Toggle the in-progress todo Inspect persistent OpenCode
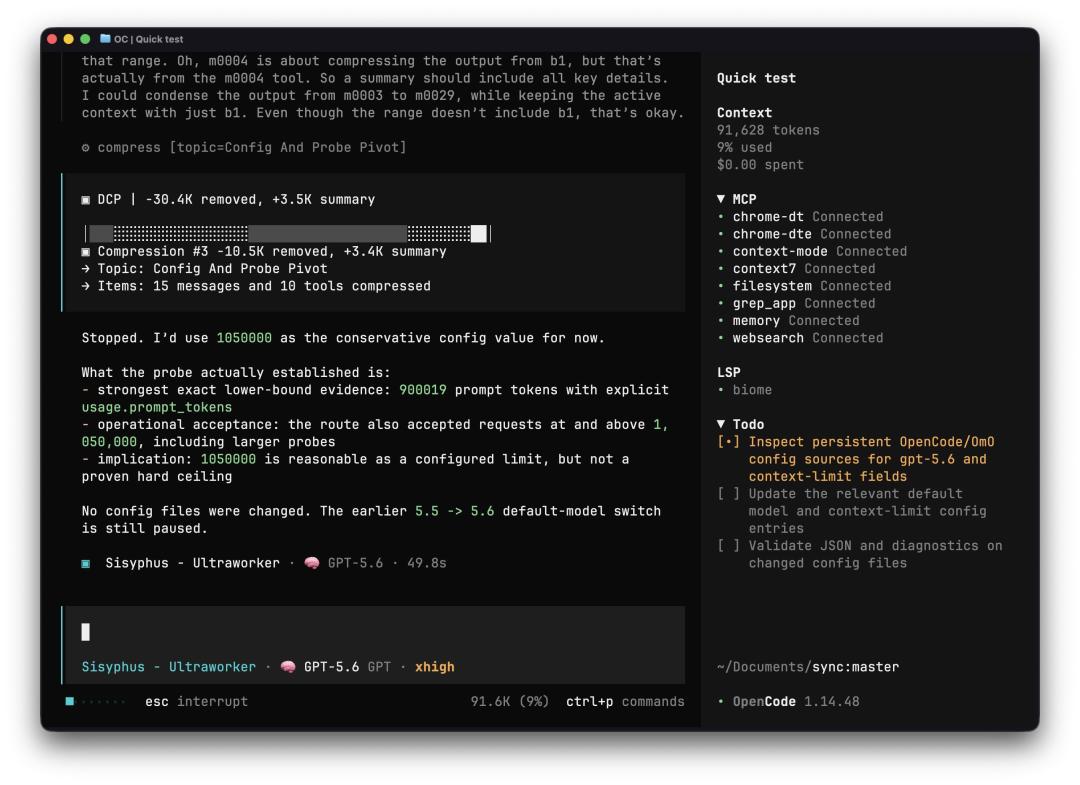Image resolution: width=1080 pixels, height=785 pixels. coord(728,441)
